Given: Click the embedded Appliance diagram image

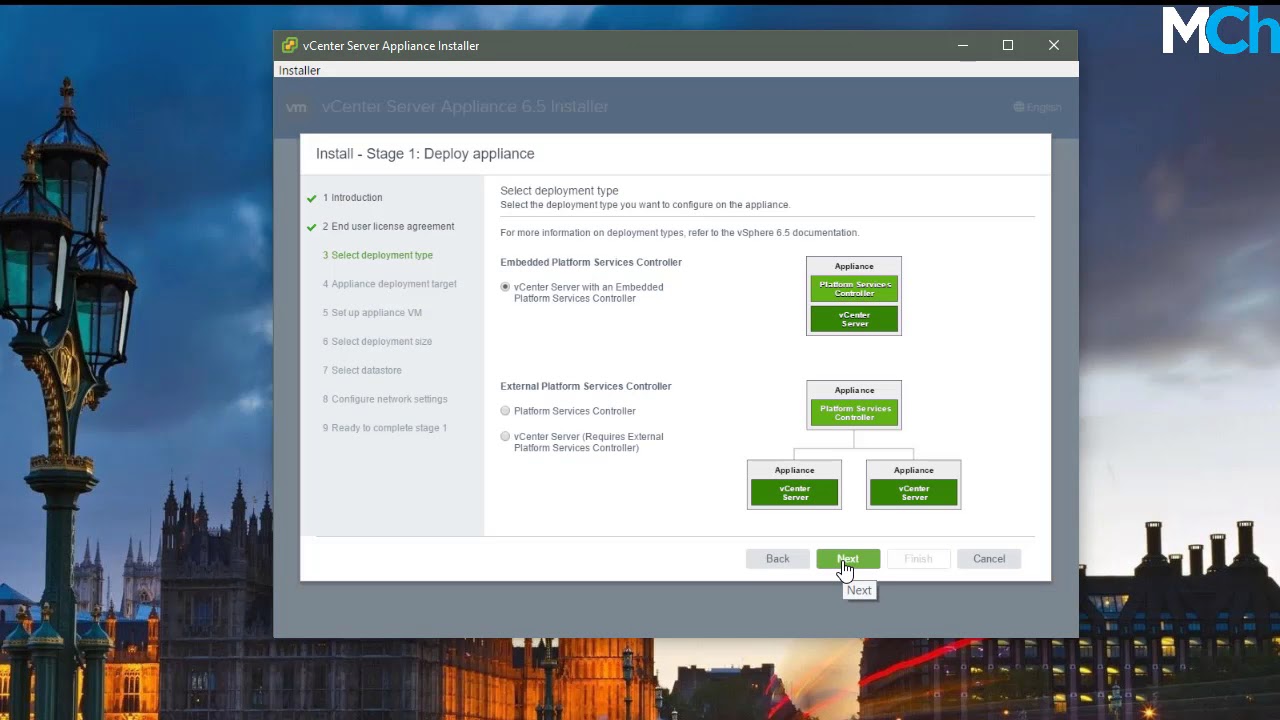Looking at the screenshot, I should point(854,296).
